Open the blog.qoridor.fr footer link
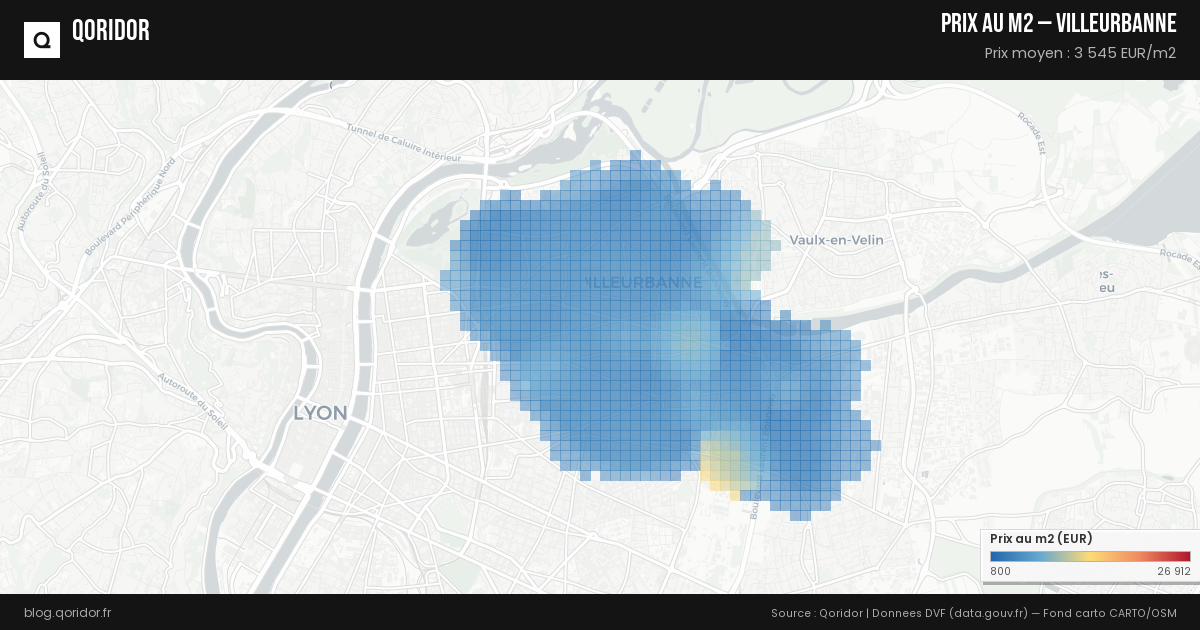Screen dimensions: 1200x630 click(x=67, y=612)
